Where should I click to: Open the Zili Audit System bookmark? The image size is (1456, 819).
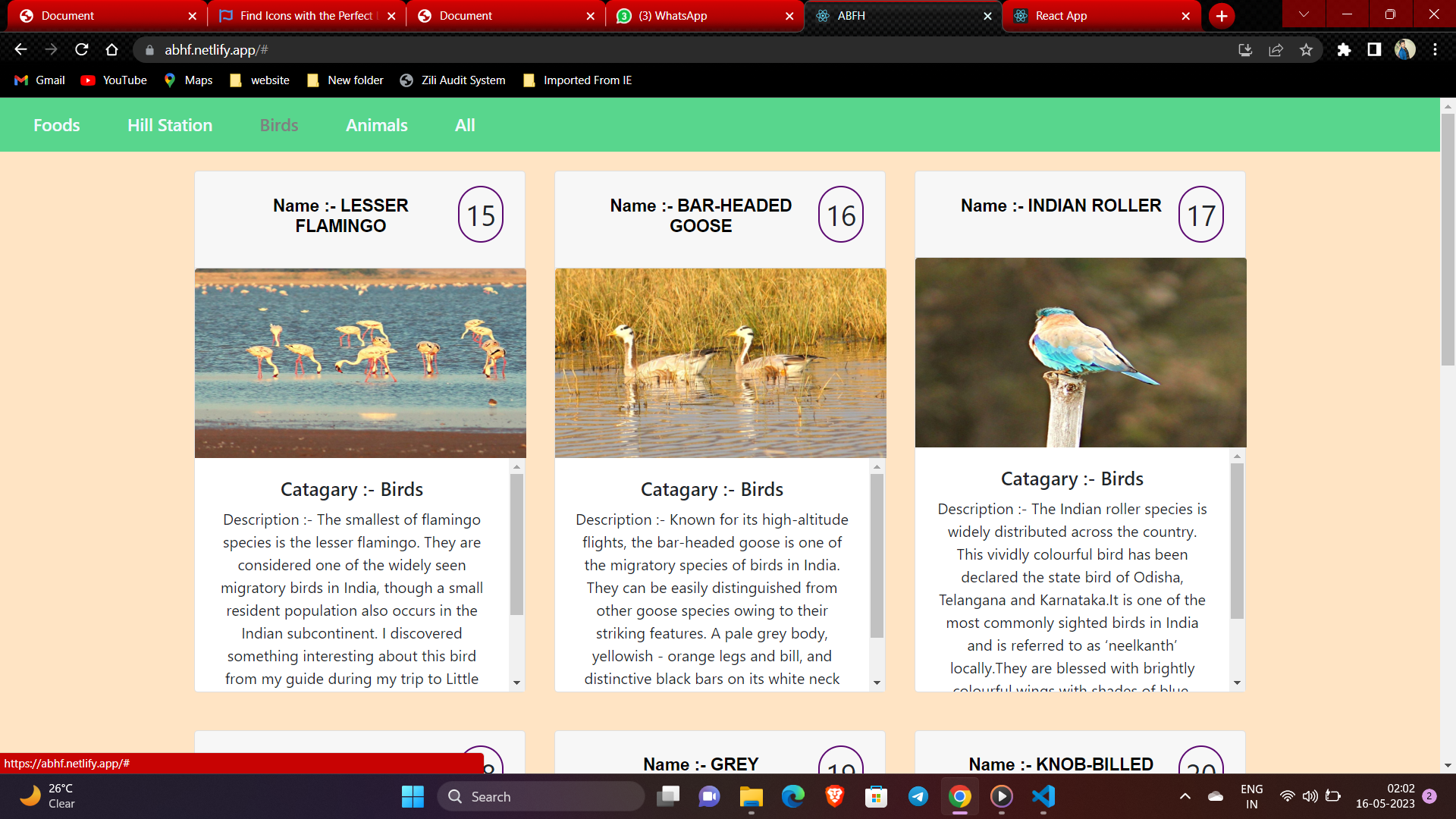[453, 80]
